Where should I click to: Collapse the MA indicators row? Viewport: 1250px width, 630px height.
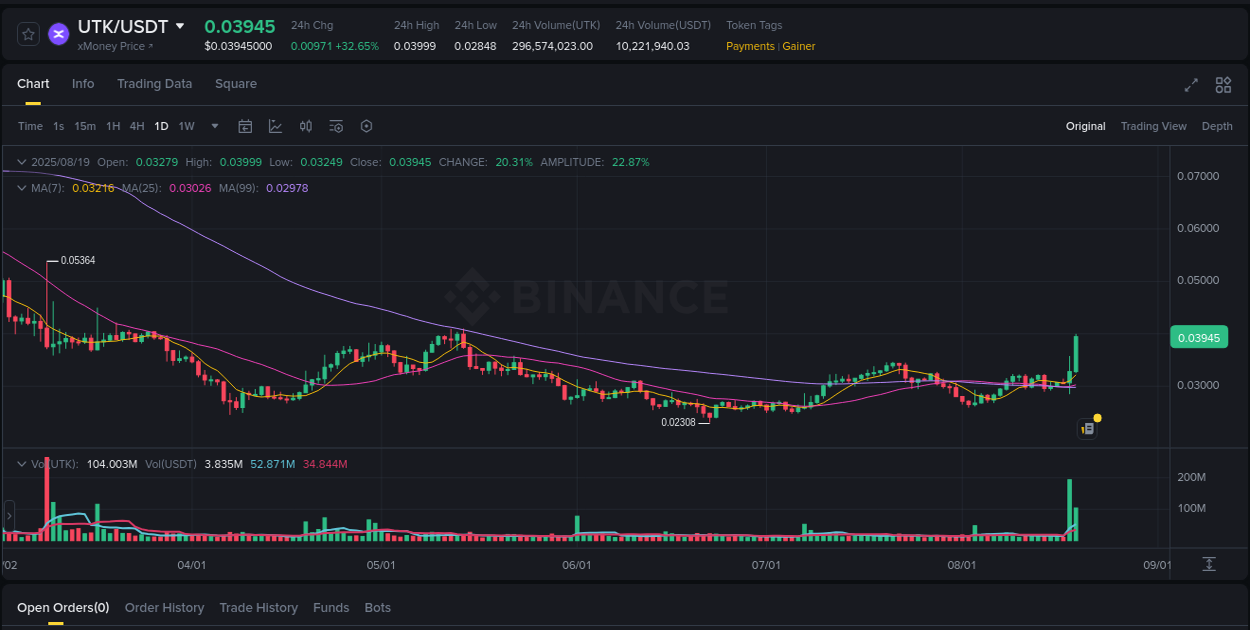tap(20, 187)
